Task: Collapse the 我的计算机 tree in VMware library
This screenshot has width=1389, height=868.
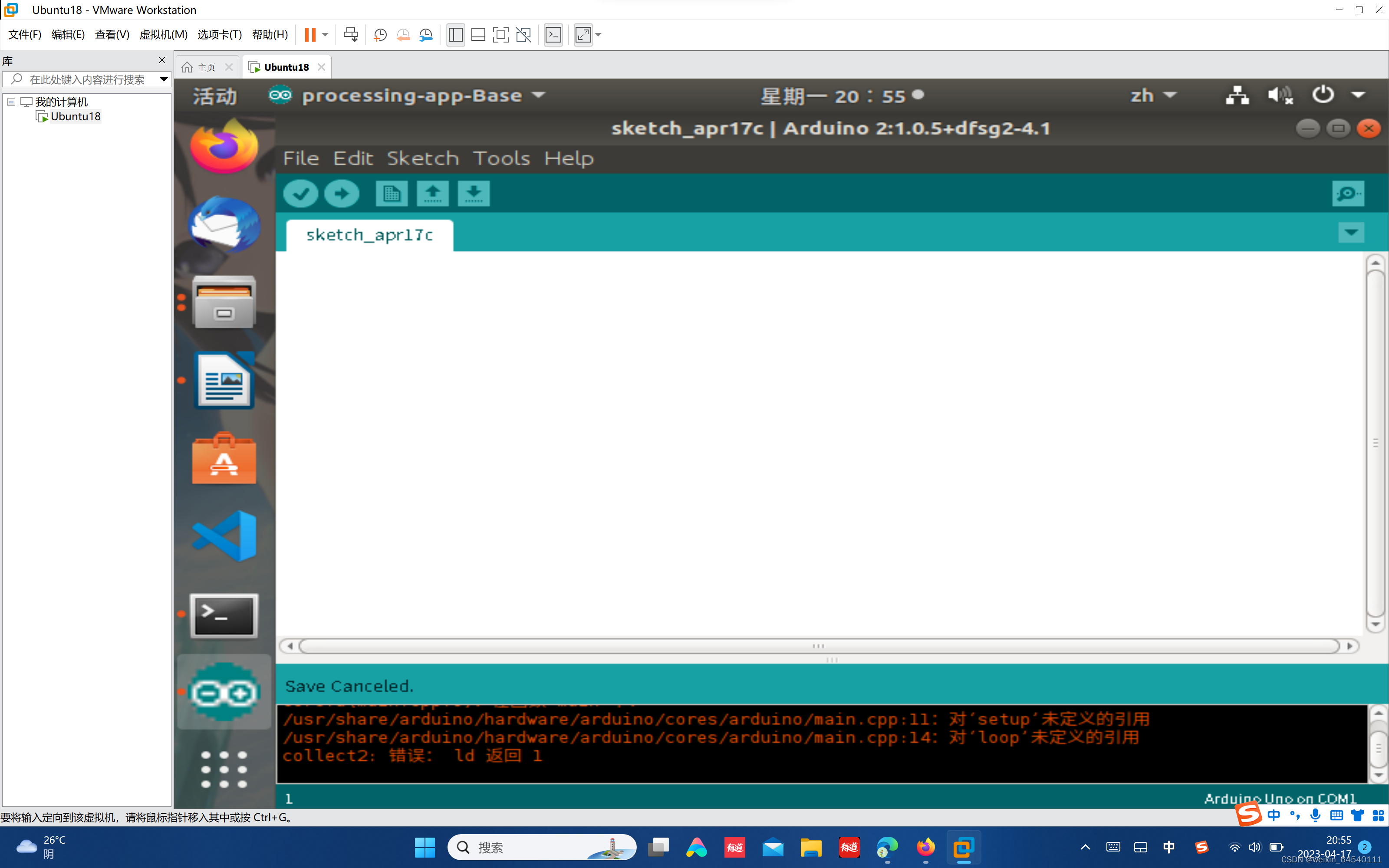Action: [10, 101]
